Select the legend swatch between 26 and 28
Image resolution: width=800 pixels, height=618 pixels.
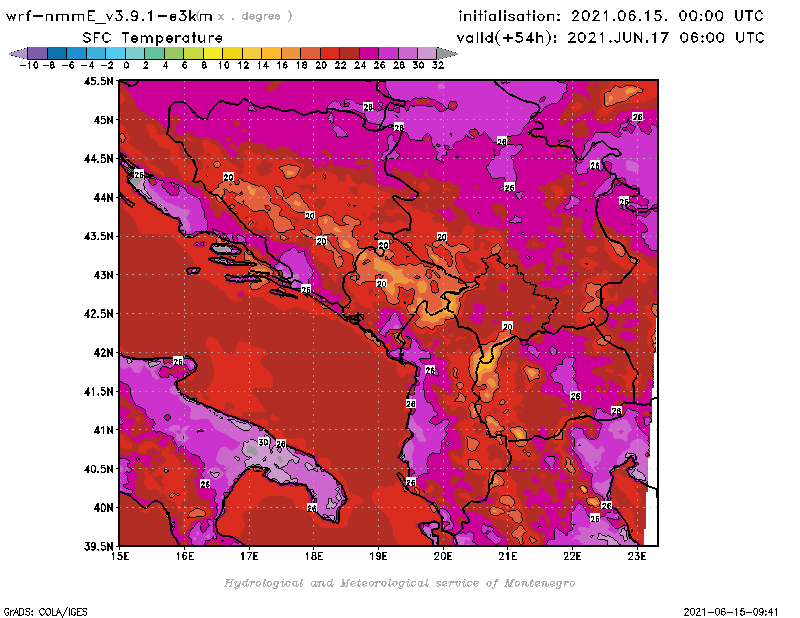(388, 53)
